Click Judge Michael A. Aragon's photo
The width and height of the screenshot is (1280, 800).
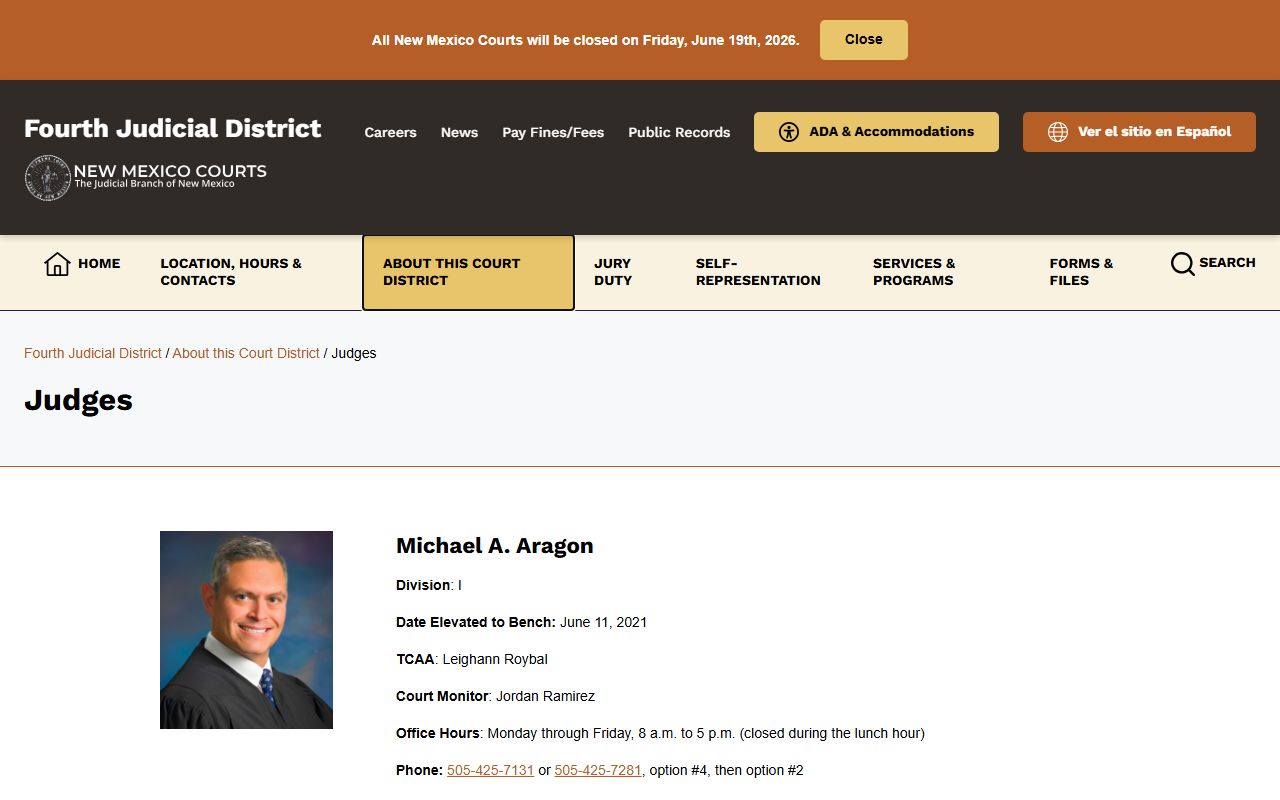[x=246, y=630]
